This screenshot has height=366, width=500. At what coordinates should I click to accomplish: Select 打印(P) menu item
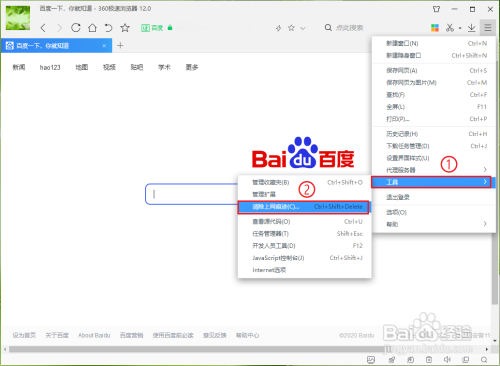pyautogui.click(x=433, y=119)
